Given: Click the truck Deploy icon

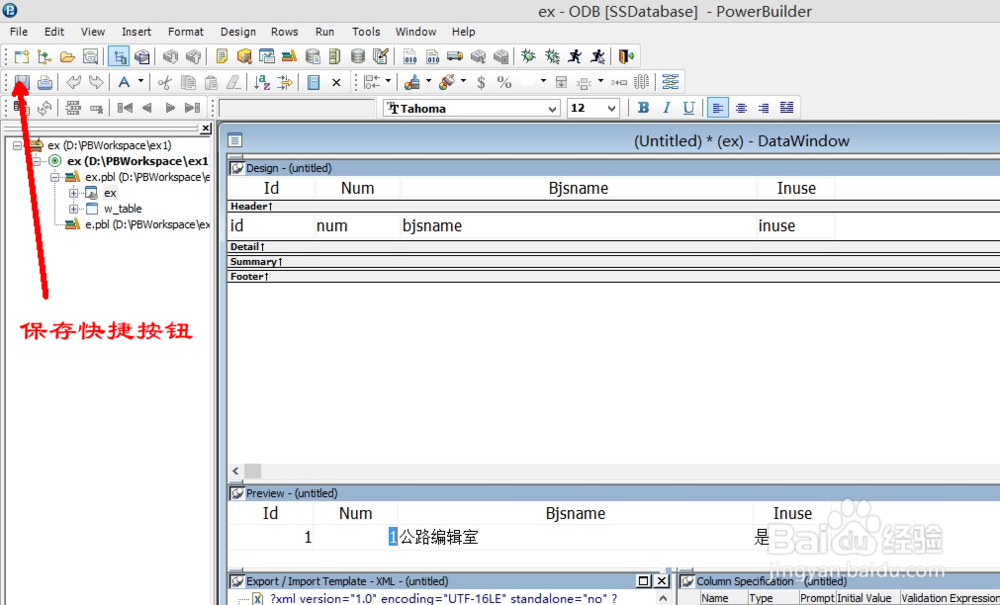Looking at the screenshot, I should [x=455, y=57].
